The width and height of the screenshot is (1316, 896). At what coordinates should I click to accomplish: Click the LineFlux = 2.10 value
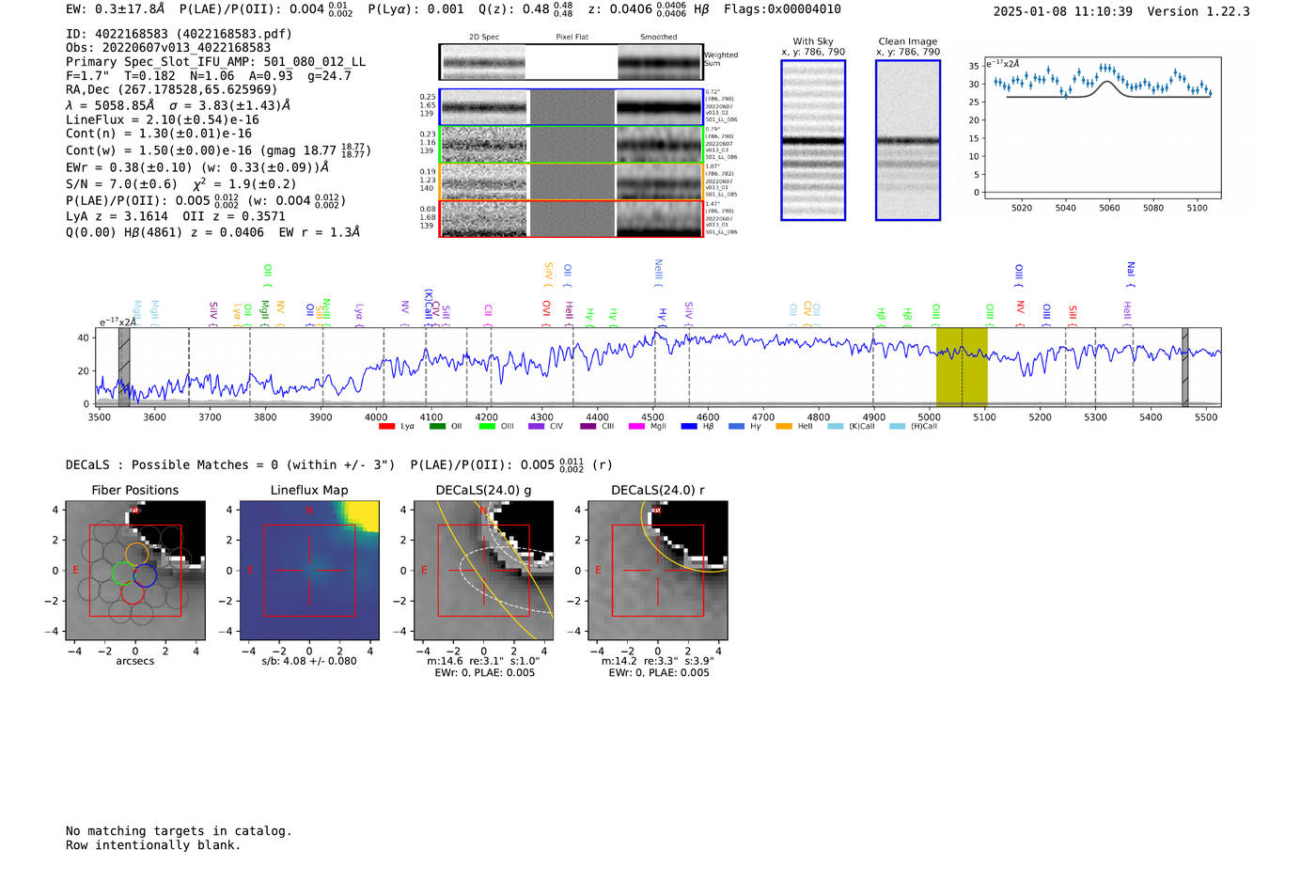[163, 120]
